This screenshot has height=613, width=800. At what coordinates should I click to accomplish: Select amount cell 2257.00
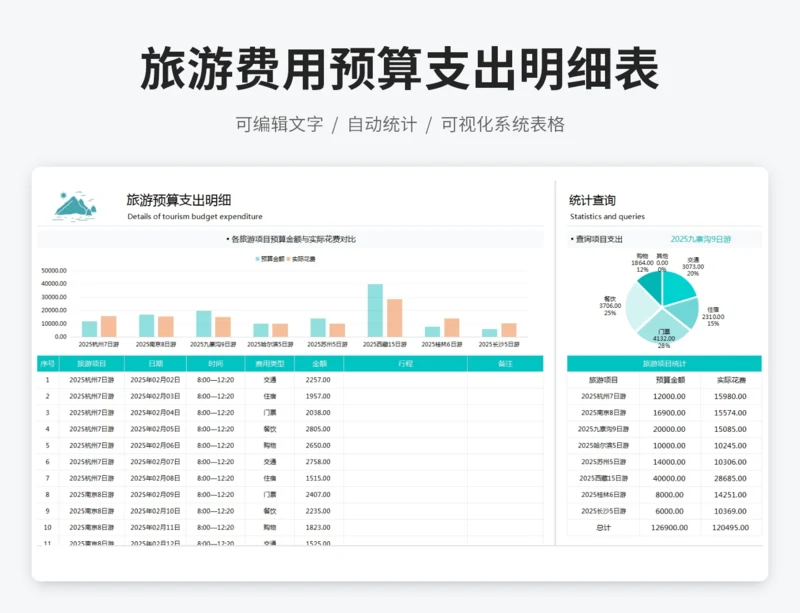point(318,380)
